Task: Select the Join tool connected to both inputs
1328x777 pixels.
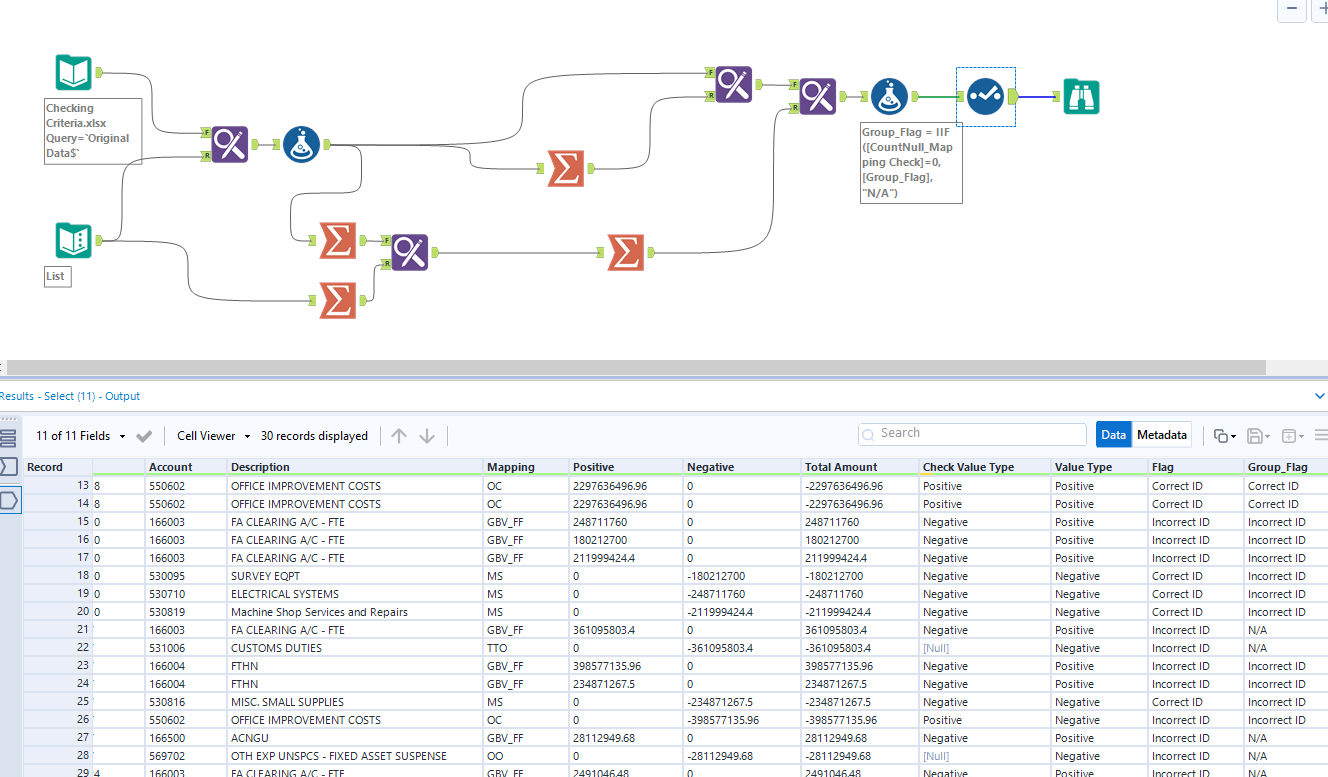Action: pyautogui.click(x=229, y=144)
